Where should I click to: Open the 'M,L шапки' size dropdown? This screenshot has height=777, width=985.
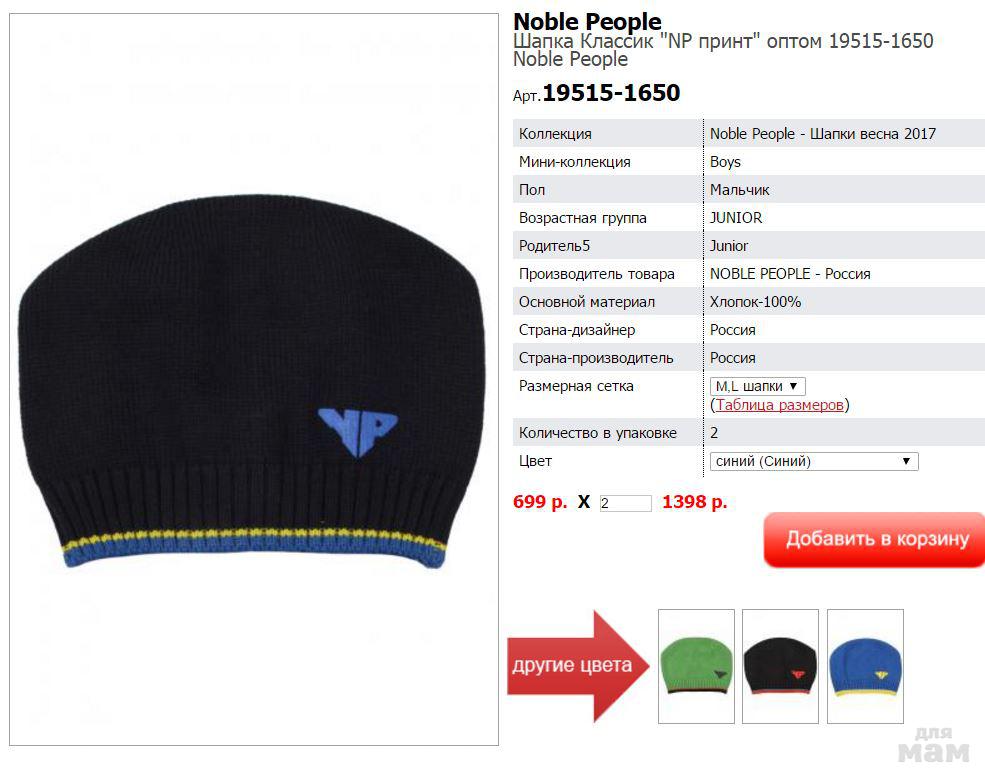pyautogui.click(x=758, y=386)
